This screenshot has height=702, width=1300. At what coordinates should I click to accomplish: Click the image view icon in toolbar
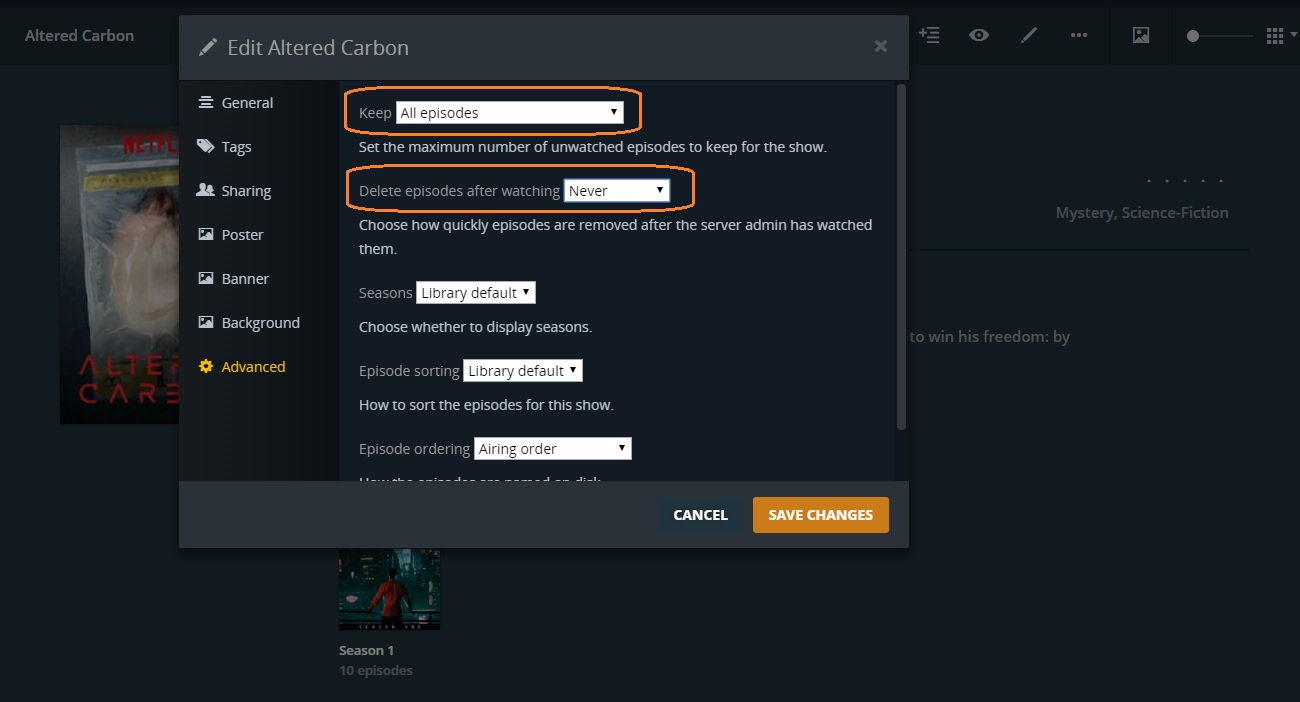point(1141,35)
